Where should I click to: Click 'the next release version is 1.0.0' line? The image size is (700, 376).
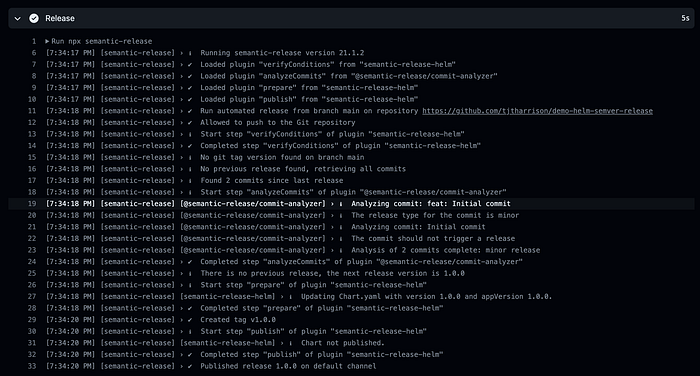(x=332, y=273)
